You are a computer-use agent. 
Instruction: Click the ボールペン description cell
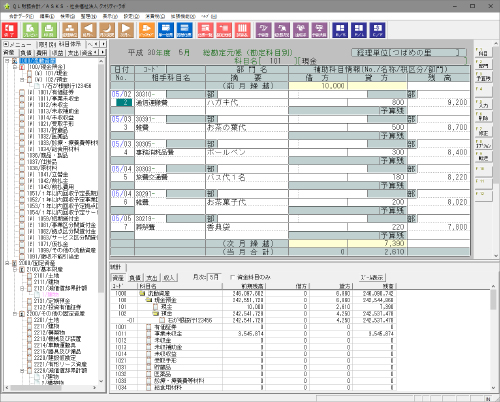click(247, 152)
